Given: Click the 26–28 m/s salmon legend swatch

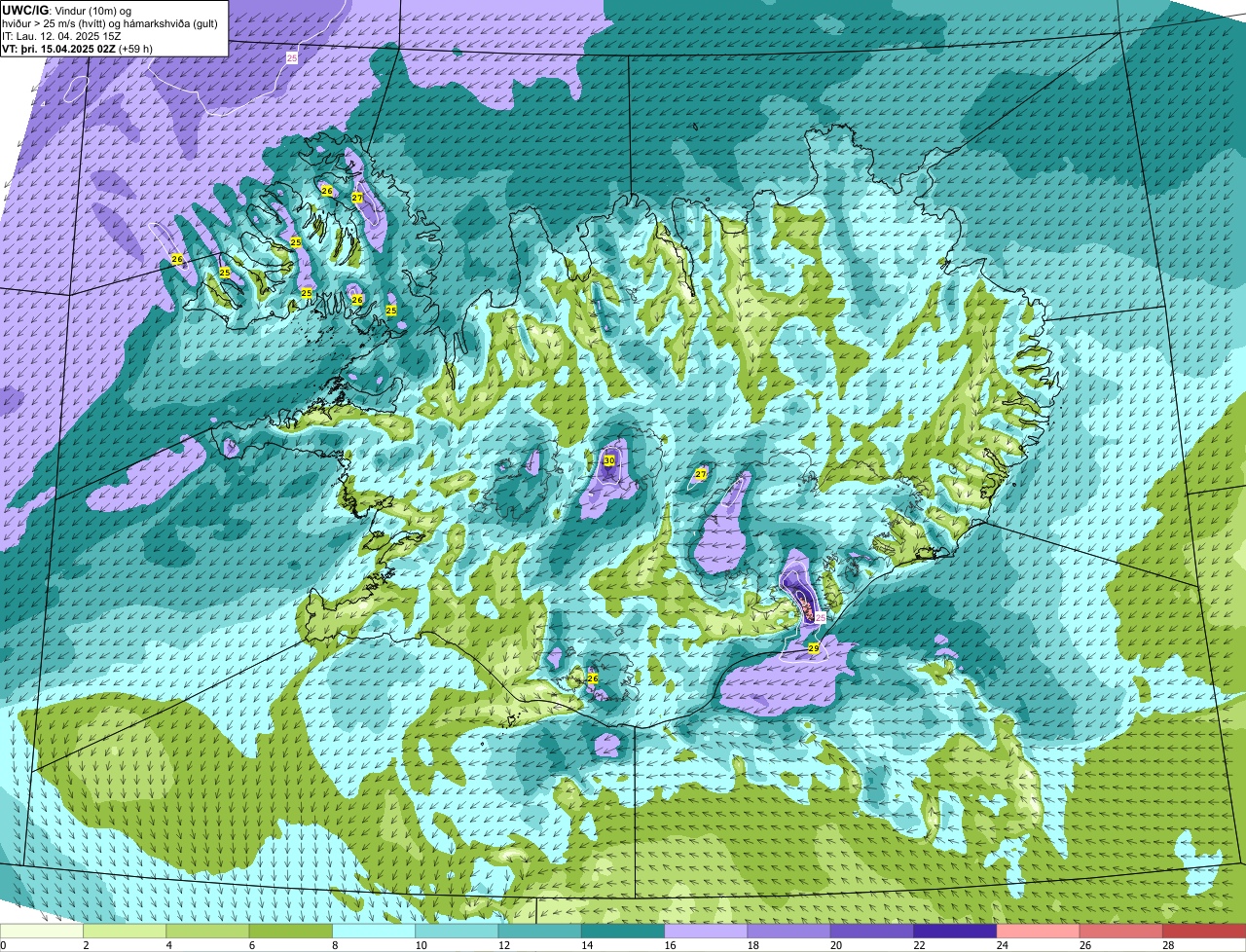Looking at the screenshot, I should click(1120, 931).
